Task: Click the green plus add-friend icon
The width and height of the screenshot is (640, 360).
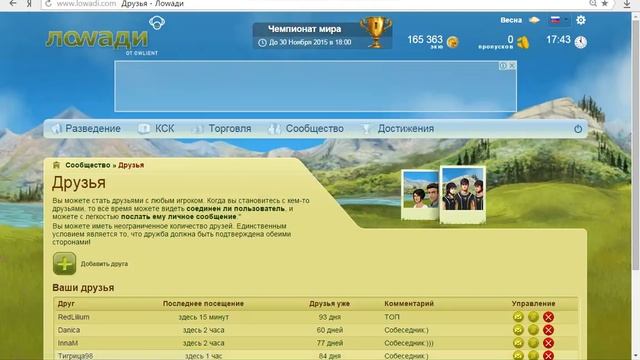Action: pyautogui.click(x=64, y=263)
